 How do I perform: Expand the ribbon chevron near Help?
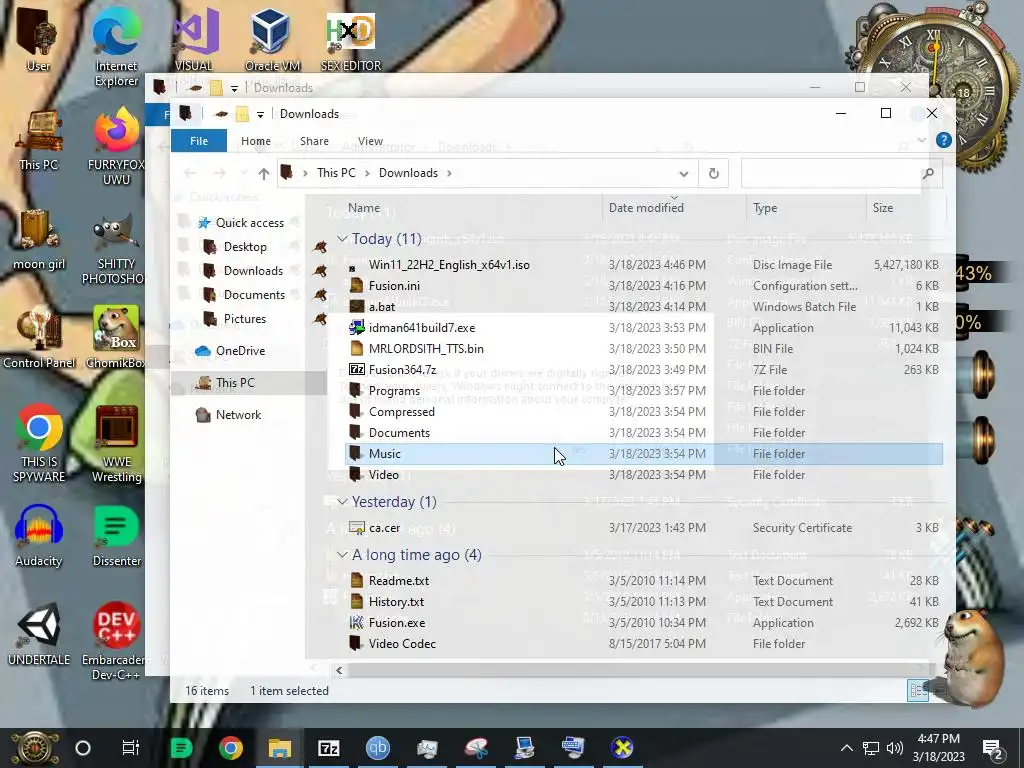tap(921, 140)
